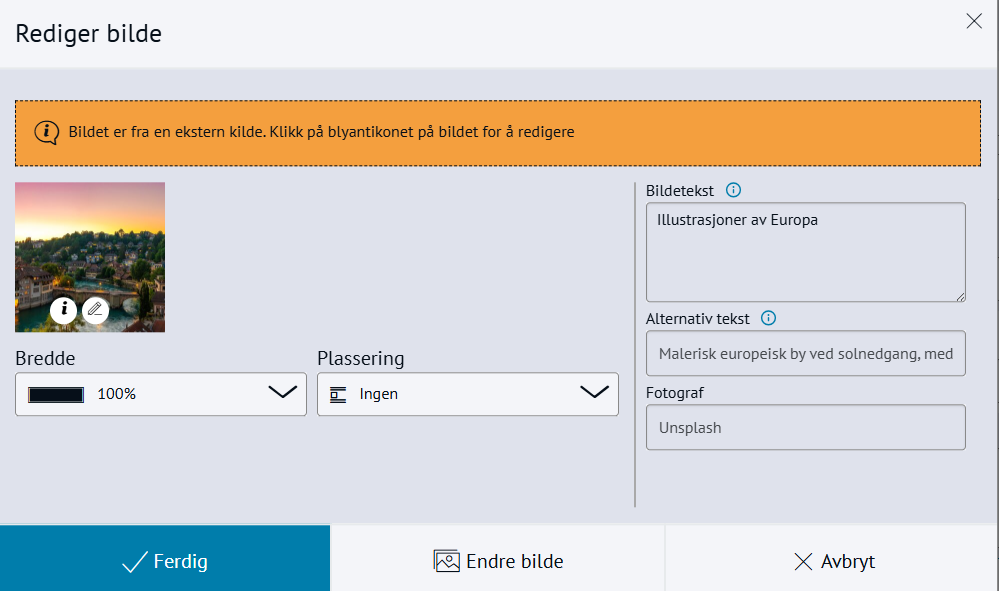Click the info icon in orange banner
999x591 pixels.
tap(46, 132)
